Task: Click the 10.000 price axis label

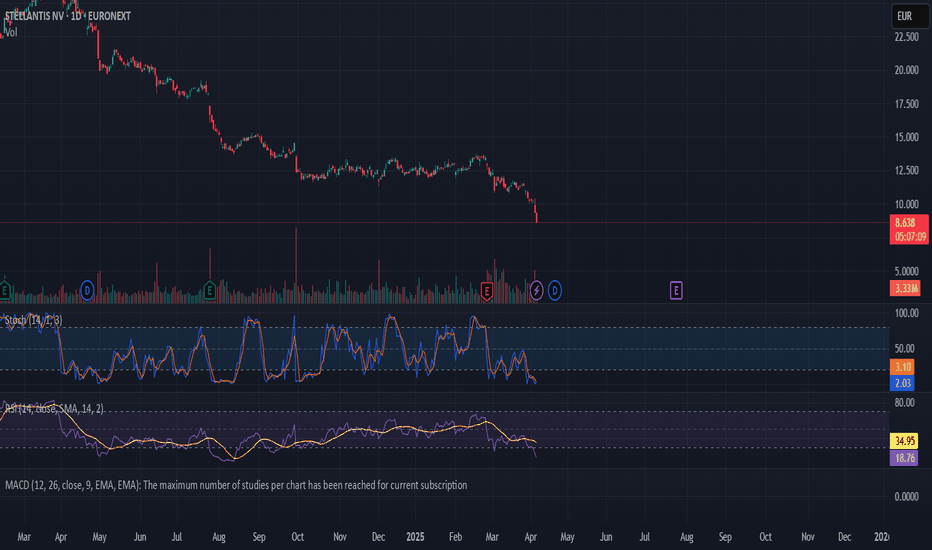Action: (x=906, y=204)
